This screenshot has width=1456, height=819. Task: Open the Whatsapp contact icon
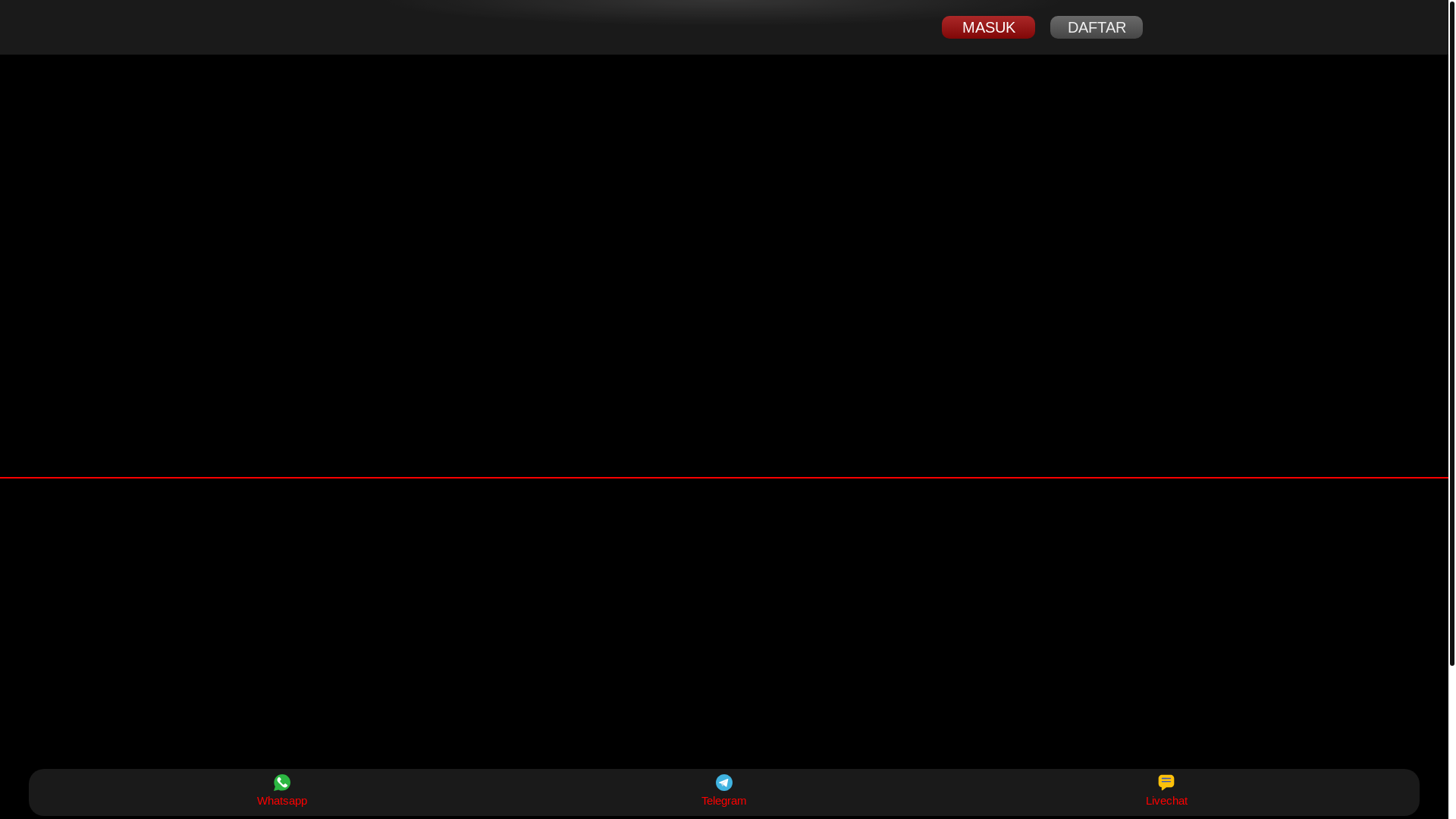click(282, 783)
